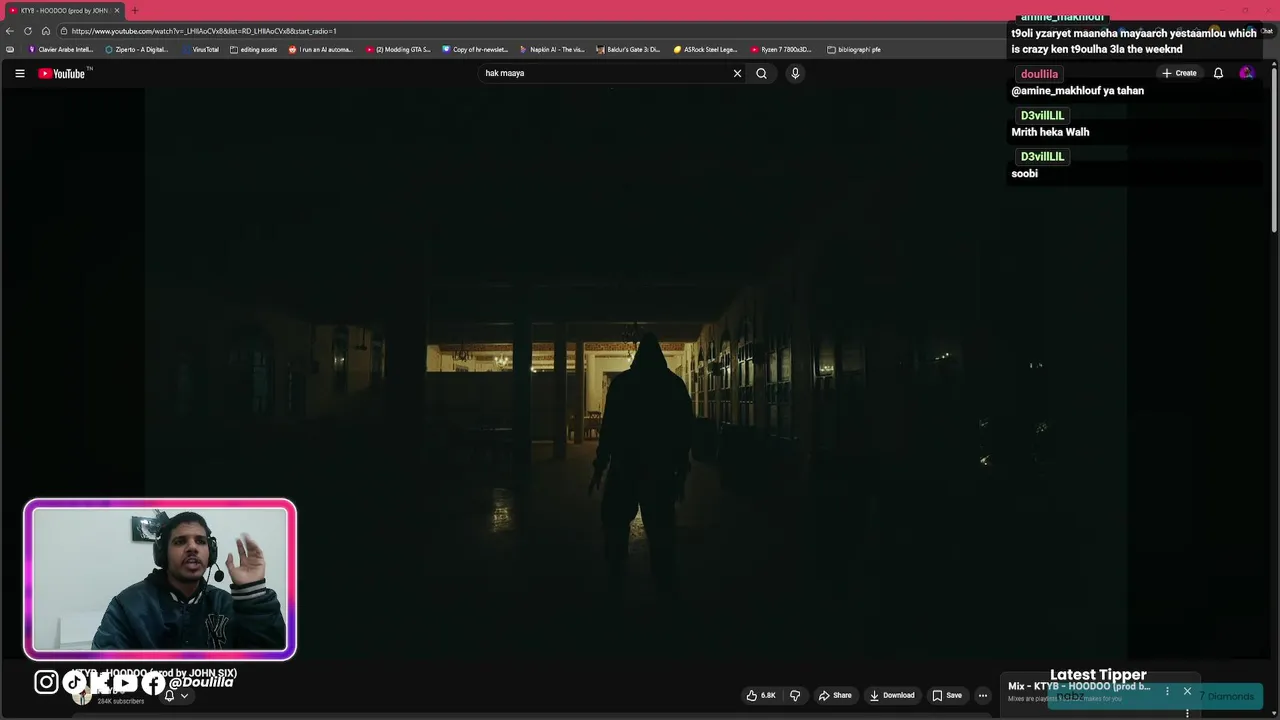Open more actions next to Save
The width and height of the screenshot is (1280, 720).
click(x=983, y=695)
